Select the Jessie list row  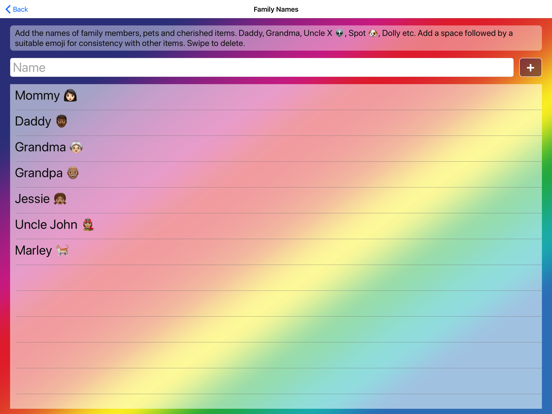[x=276, y=200]
